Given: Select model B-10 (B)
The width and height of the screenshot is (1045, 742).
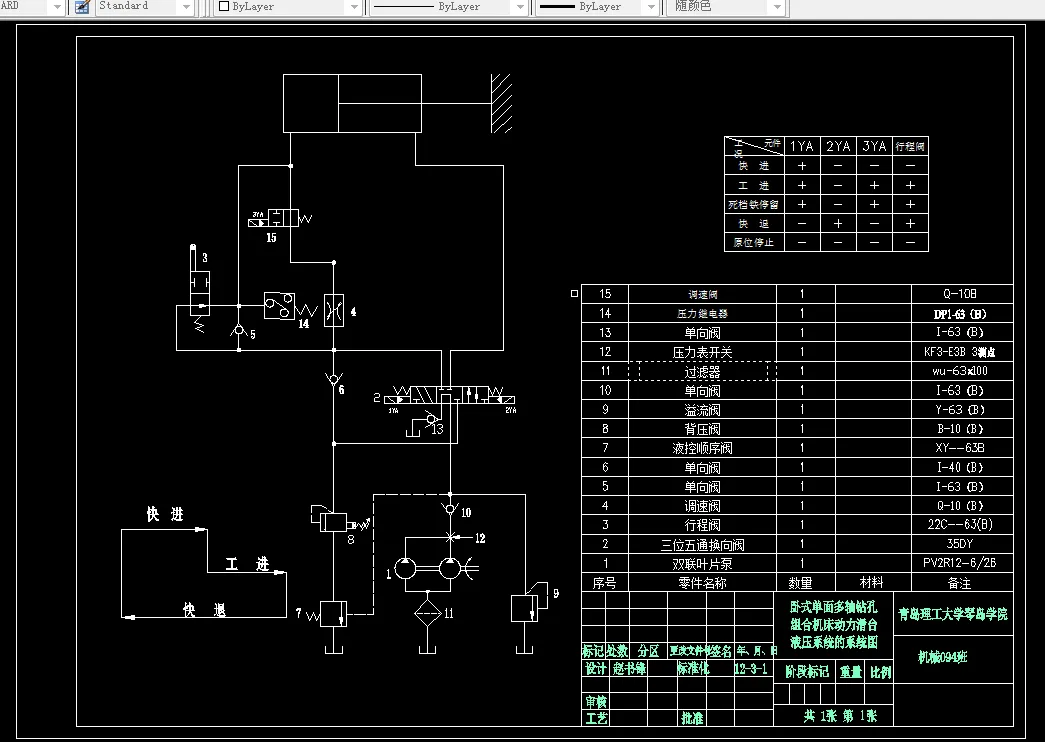Looking at the screenshot, I should (x=960, y=429).
